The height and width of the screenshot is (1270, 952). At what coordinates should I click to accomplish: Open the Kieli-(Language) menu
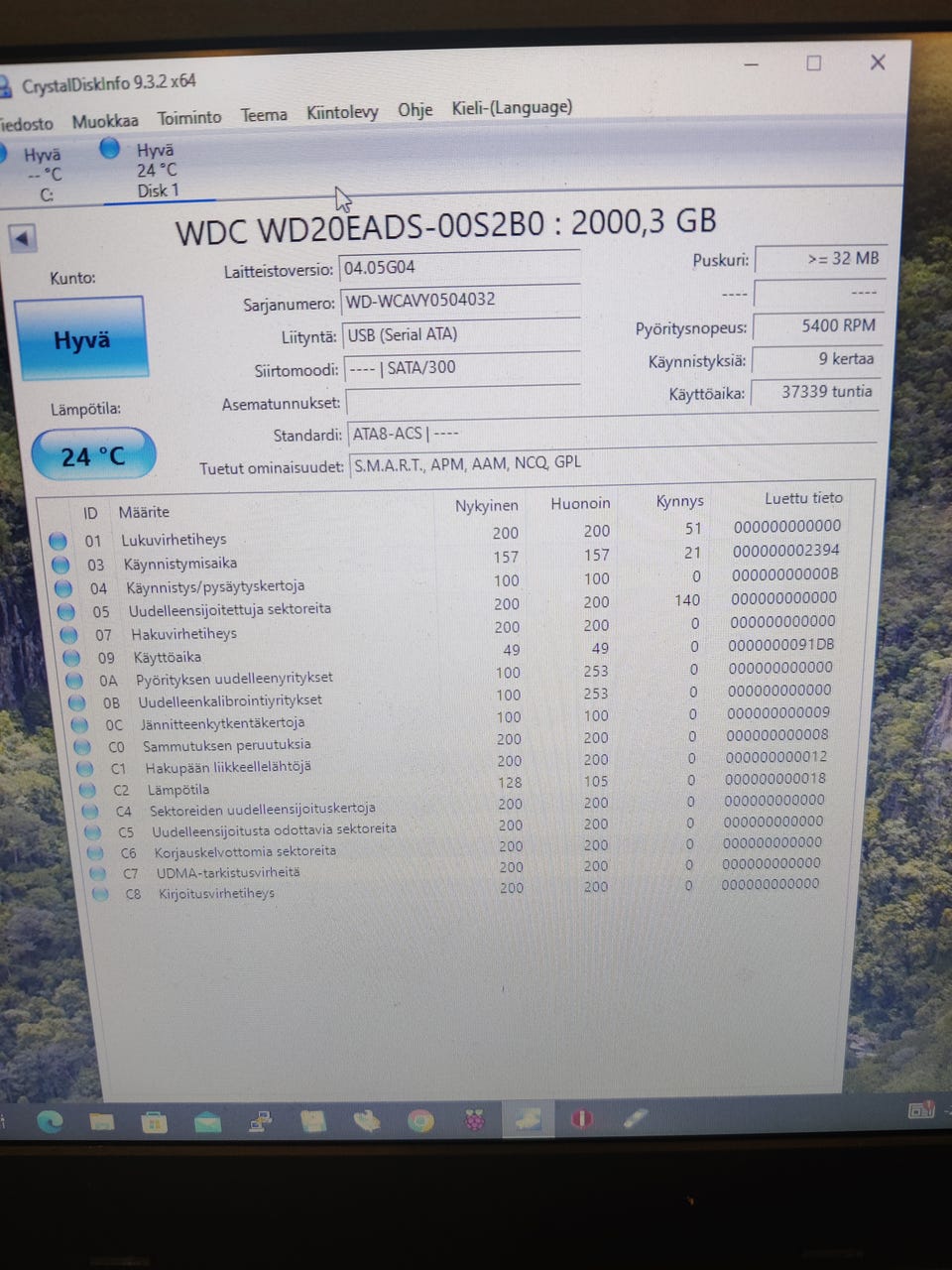point(512,107)
